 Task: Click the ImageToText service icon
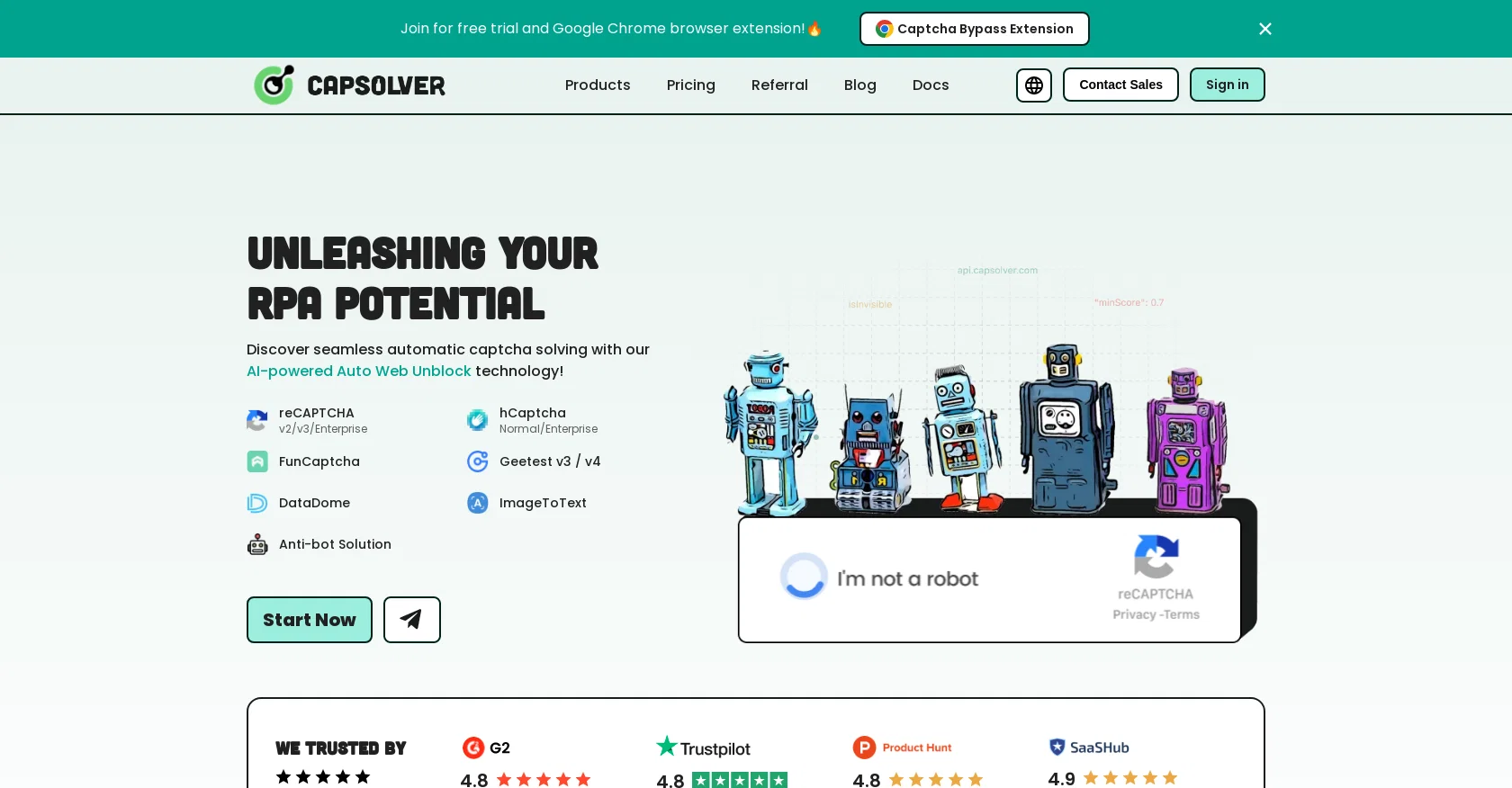coord(478,503)
